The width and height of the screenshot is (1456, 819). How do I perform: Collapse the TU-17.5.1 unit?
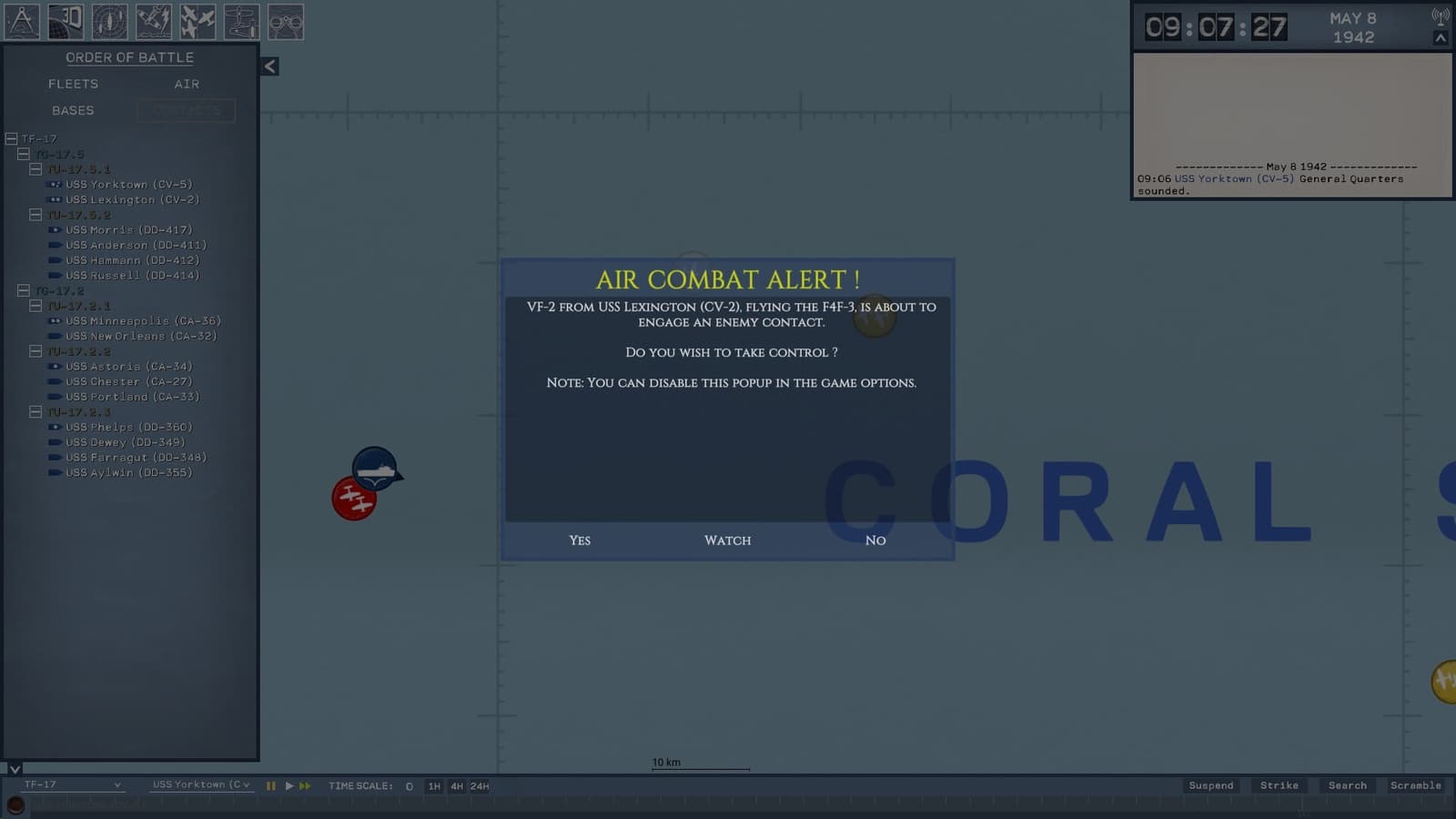click(35, 169)
